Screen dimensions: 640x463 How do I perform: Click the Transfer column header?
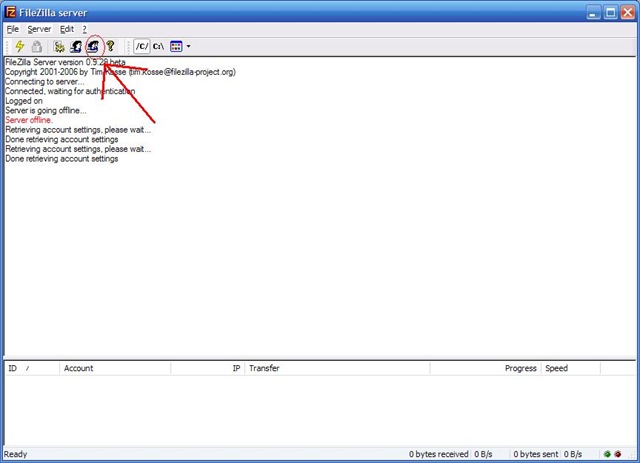pos(337,368)
